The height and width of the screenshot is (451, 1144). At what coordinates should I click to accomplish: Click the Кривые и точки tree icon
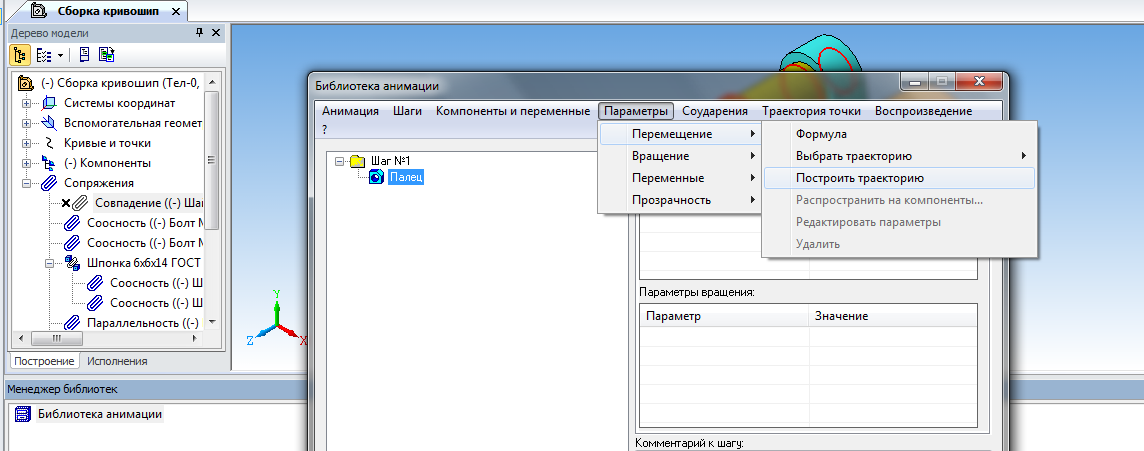pos(49,143)
